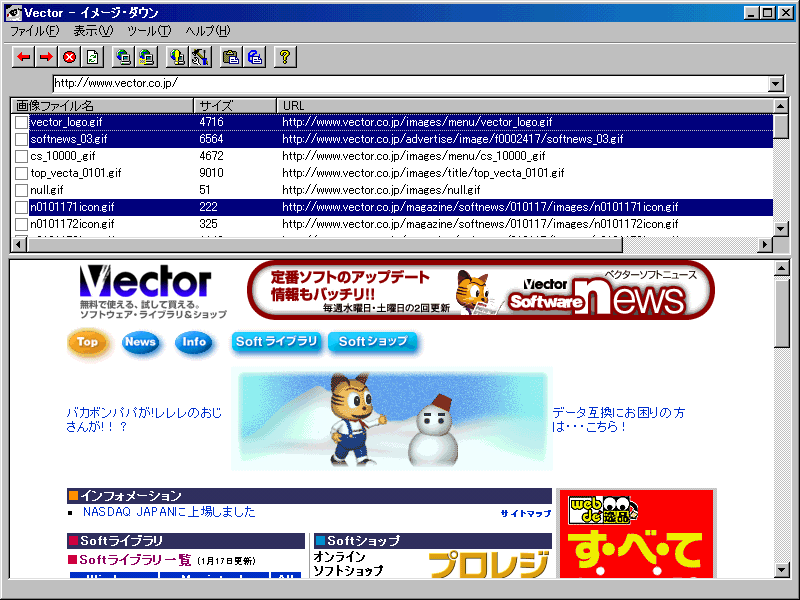Click the image list scroll-right arrow
Viewport: 800px width, 600px height.
[x=765, y=245]
